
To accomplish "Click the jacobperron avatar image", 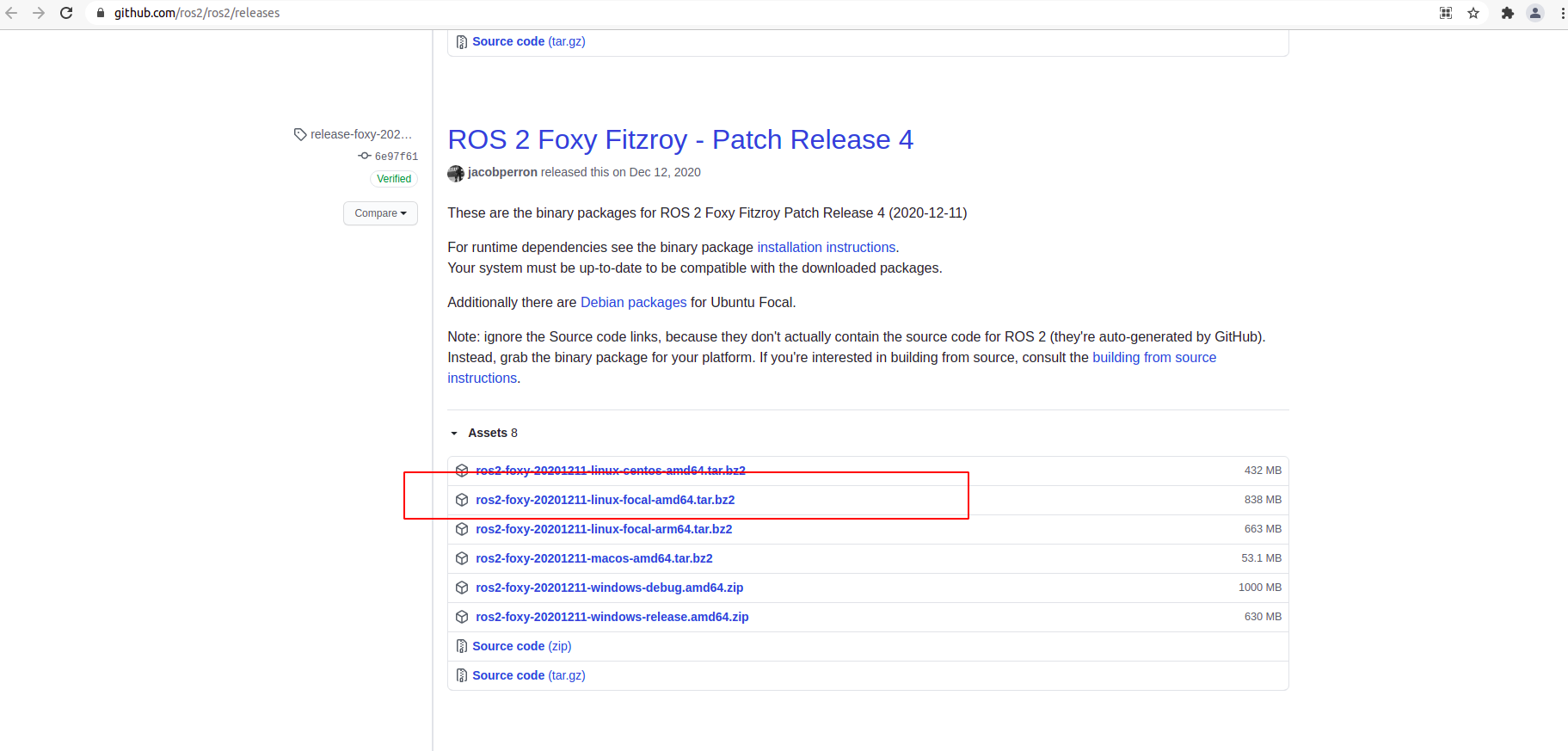I will click(456, 173).
